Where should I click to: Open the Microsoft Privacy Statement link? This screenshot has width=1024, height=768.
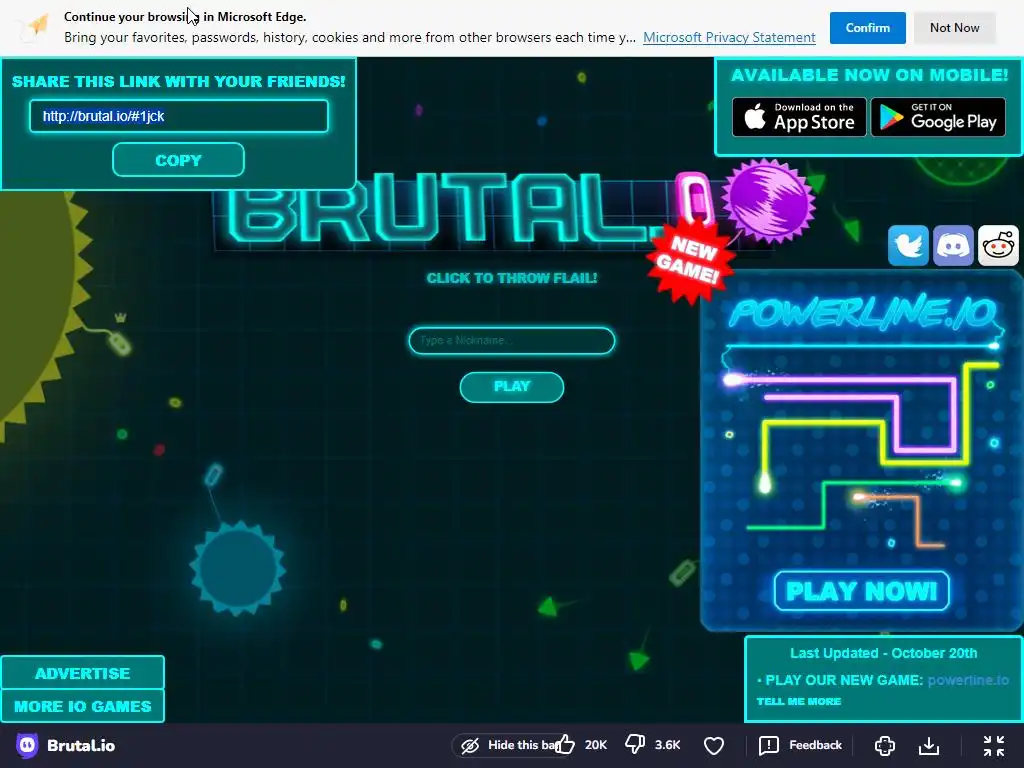pyautogui.click(x=729, y=37)
